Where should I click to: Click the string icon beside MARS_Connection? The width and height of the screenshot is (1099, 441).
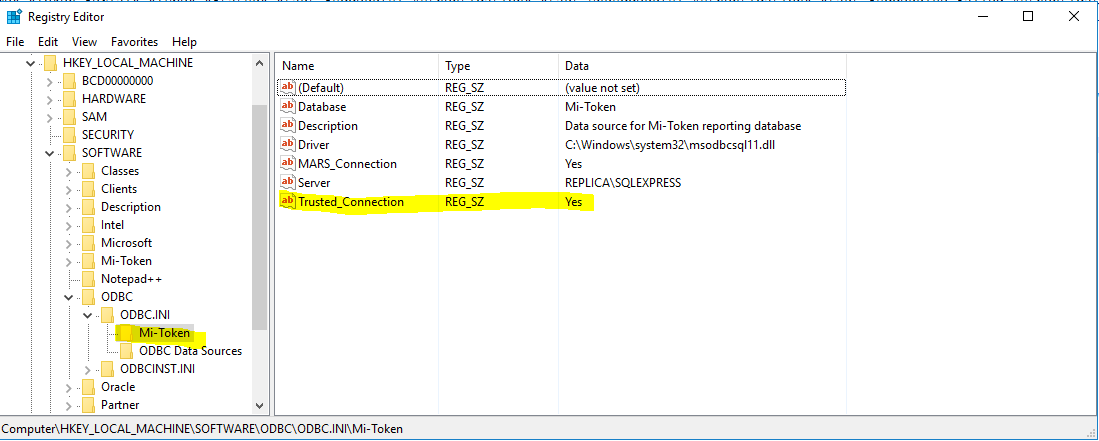[x=287, y=163]
